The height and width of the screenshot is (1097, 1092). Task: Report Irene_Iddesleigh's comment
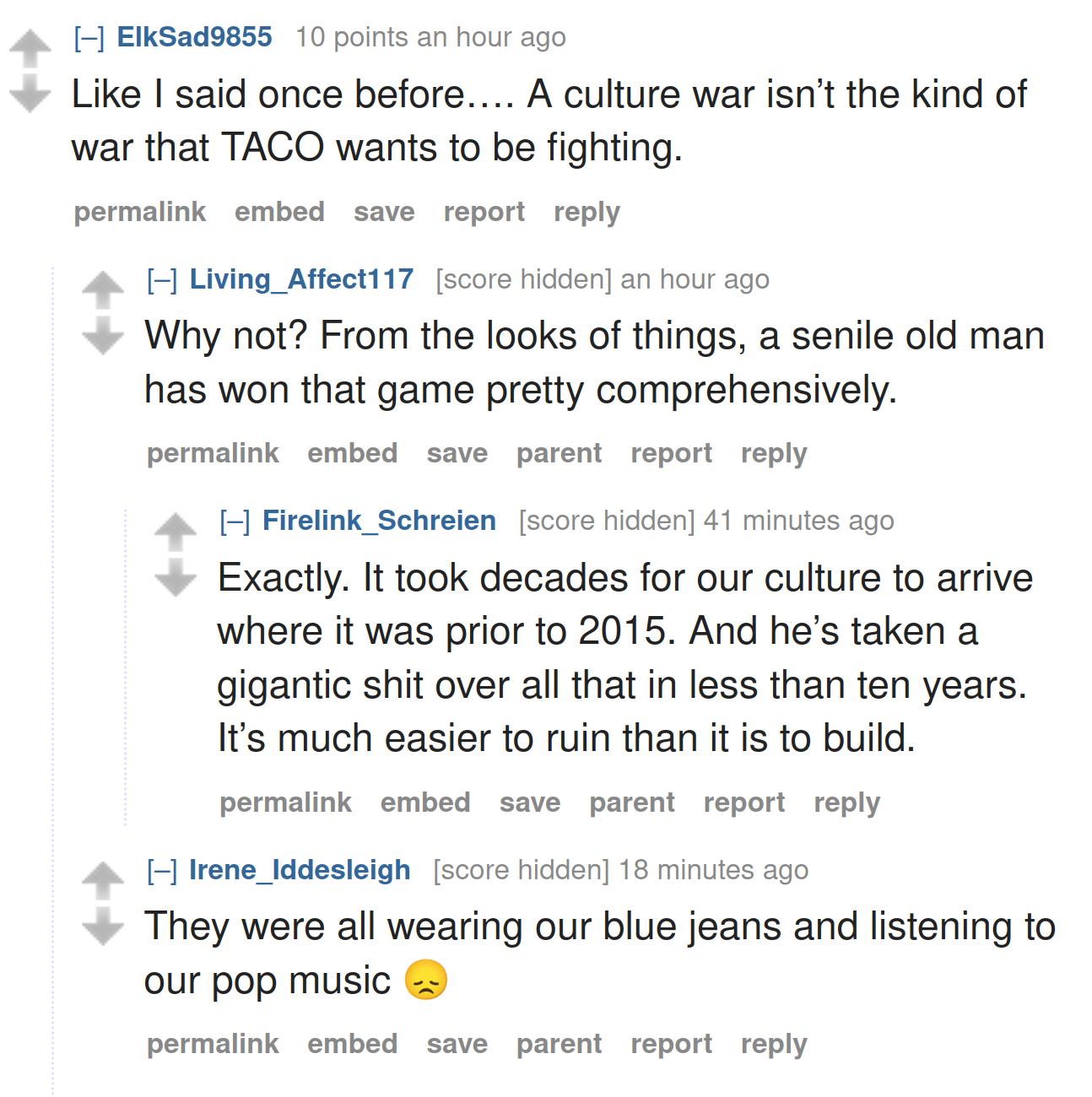(672, 1044)
